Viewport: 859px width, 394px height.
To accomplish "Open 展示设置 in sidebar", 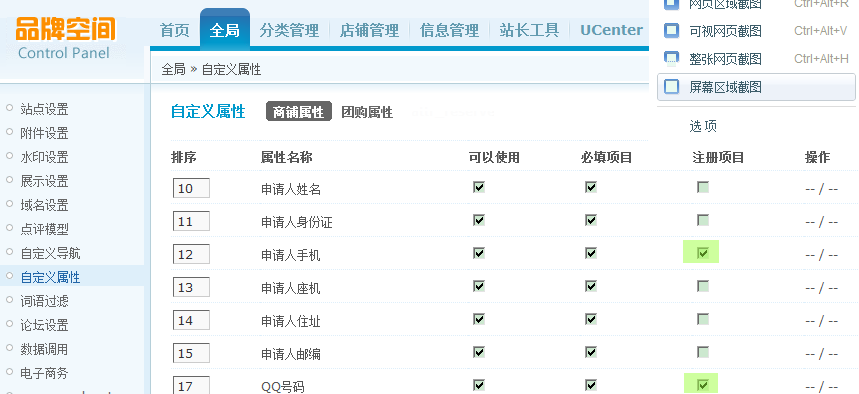I will tap(44, 181).
